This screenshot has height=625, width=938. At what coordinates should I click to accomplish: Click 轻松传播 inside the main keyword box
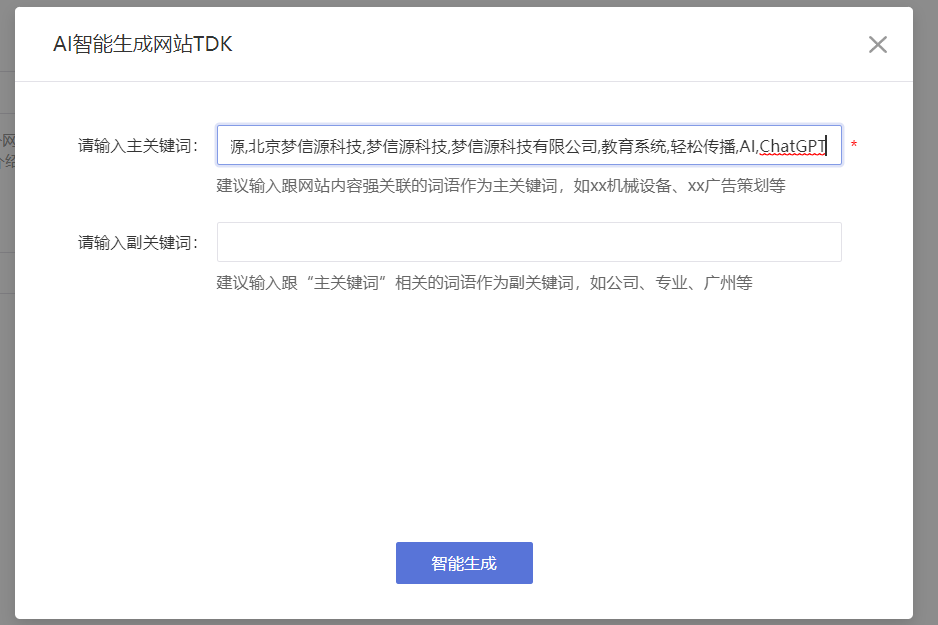[x=702, y=146]
